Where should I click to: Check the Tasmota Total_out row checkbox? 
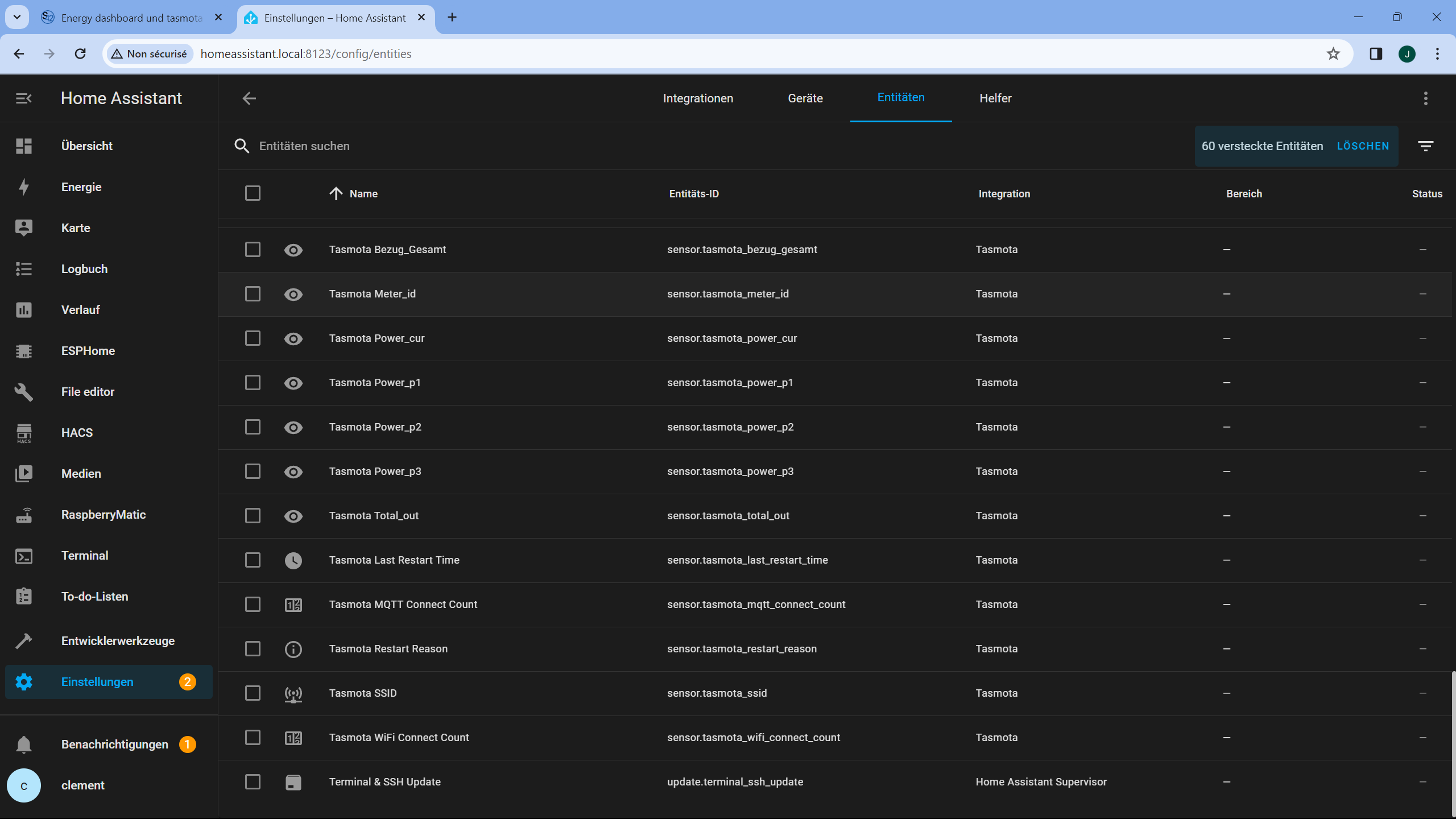click(x=253, y=516)
